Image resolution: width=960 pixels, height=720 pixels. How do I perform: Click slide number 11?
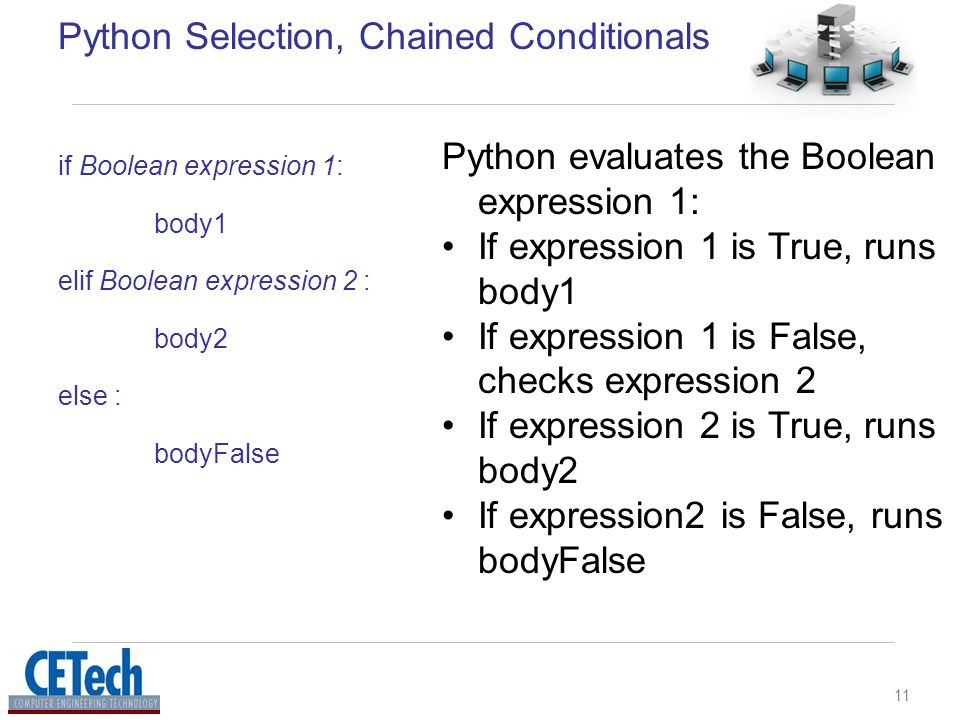click(x=901, y=696)
